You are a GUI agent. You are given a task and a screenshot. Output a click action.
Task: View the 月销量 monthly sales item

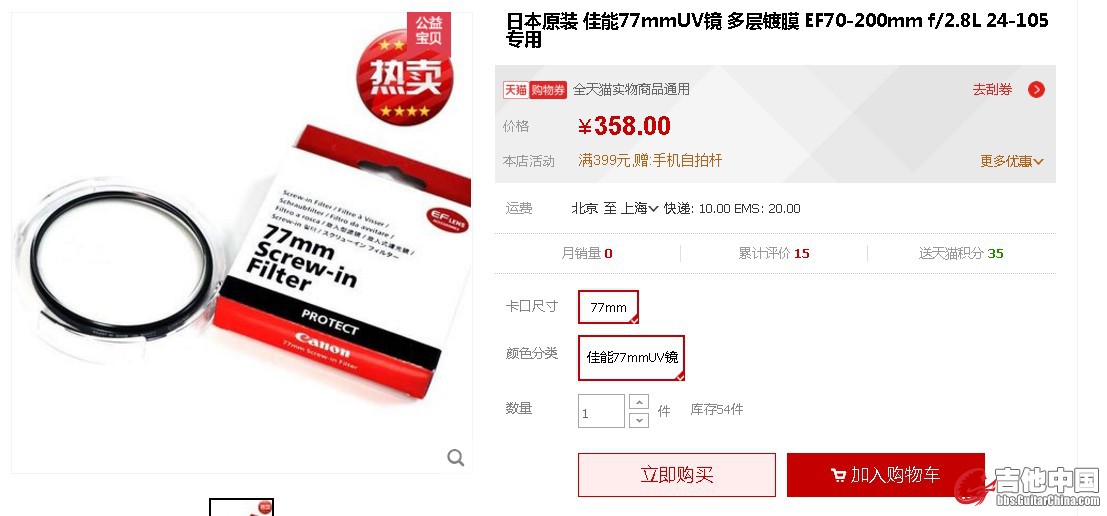pyautogui.click(x=587, y=253)
